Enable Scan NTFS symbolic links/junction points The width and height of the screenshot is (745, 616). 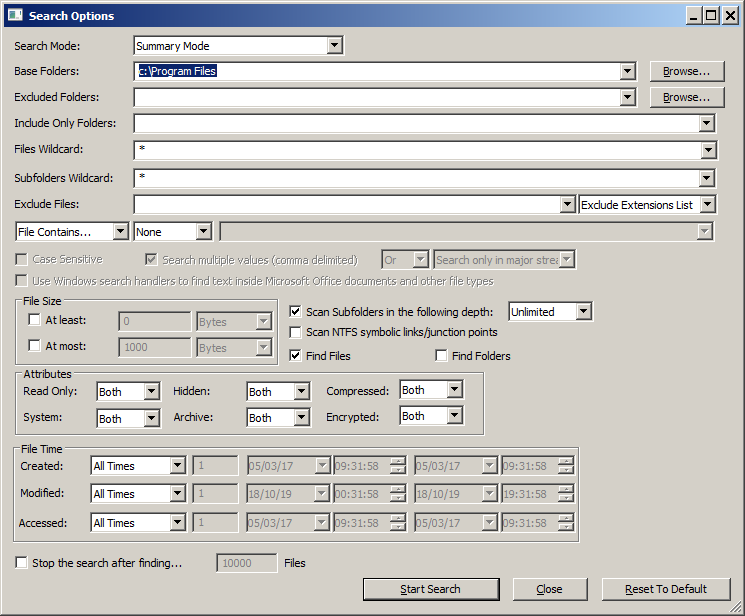(296, 332)
